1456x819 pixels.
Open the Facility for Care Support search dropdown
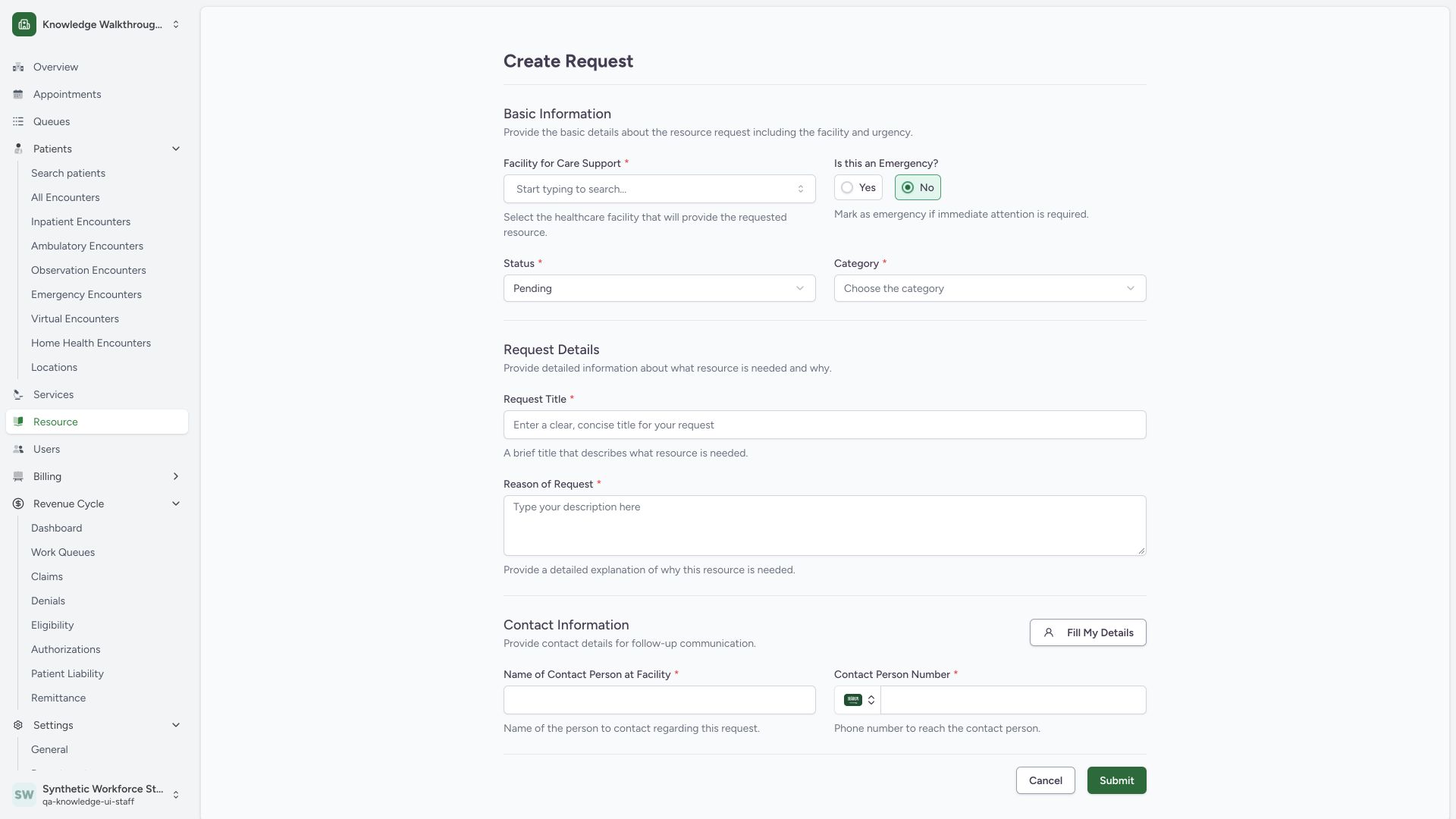[x=660, y=189]
